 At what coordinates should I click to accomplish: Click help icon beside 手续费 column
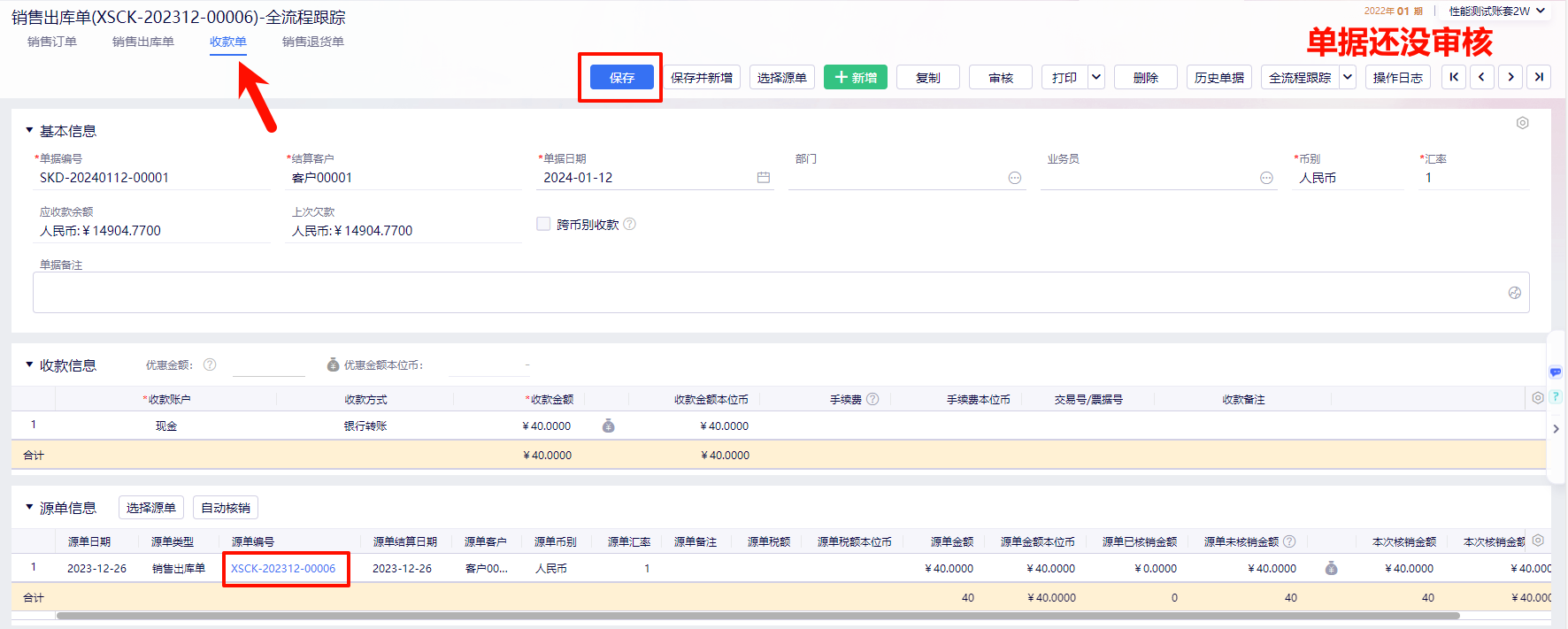[872, 399]
